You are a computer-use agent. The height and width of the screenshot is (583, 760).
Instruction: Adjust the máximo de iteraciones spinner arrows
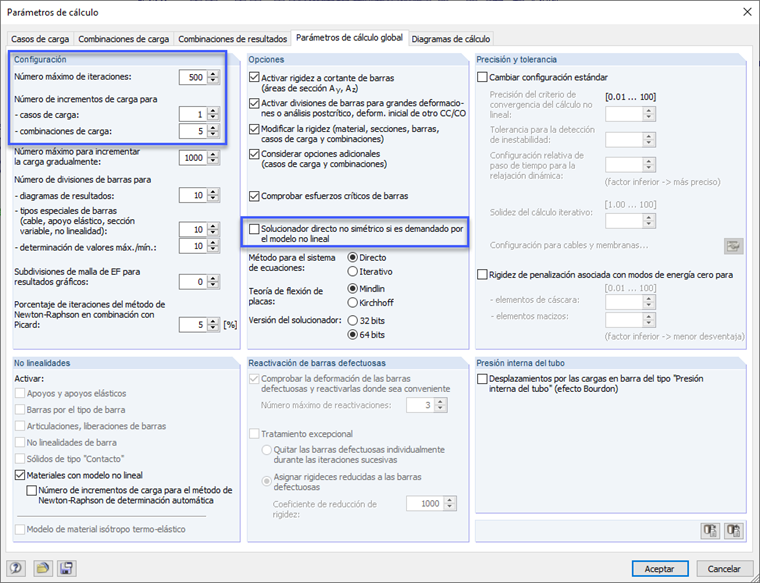[x=213, y=77]
